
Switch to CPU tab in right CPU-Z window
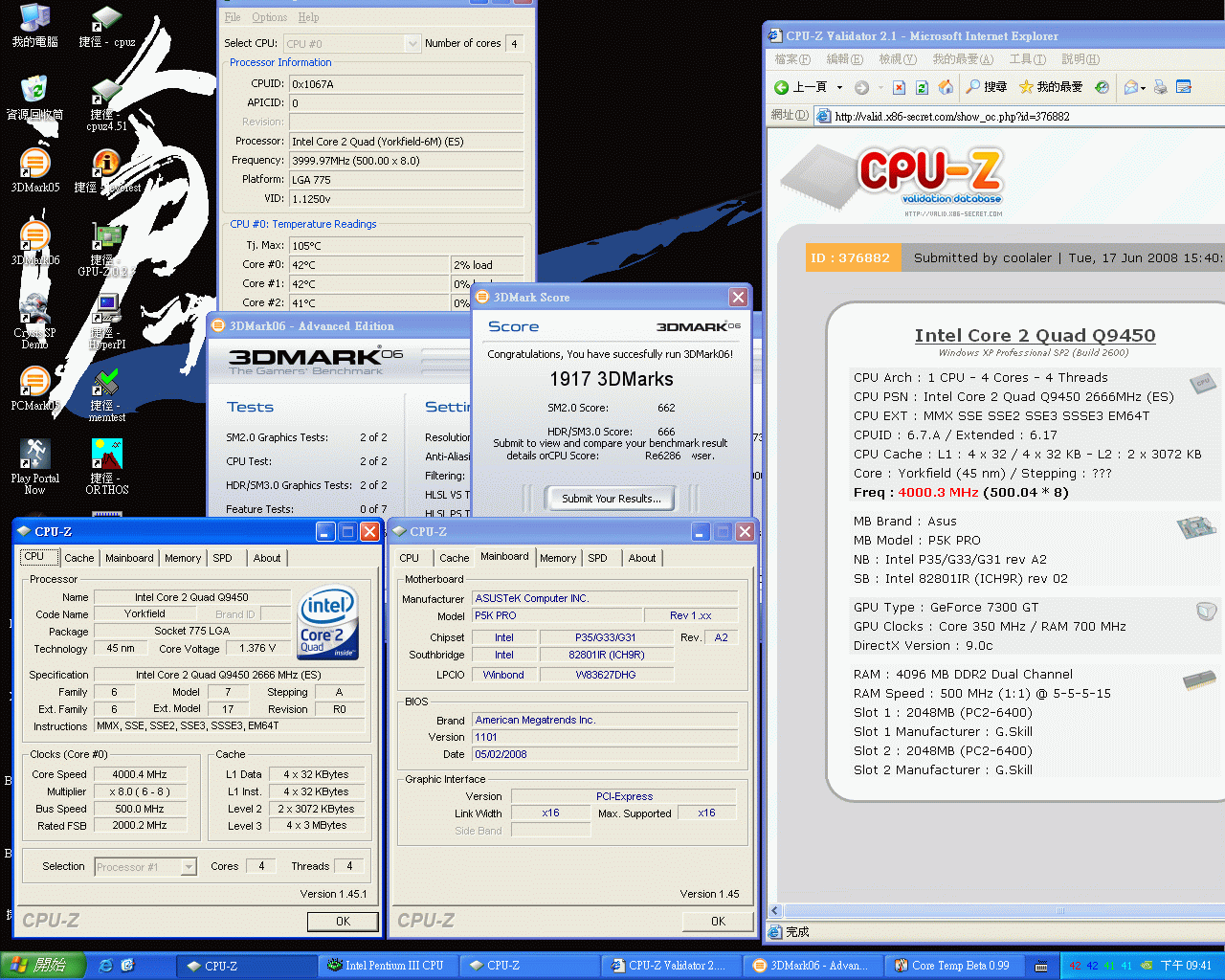[x=410, y=558]
